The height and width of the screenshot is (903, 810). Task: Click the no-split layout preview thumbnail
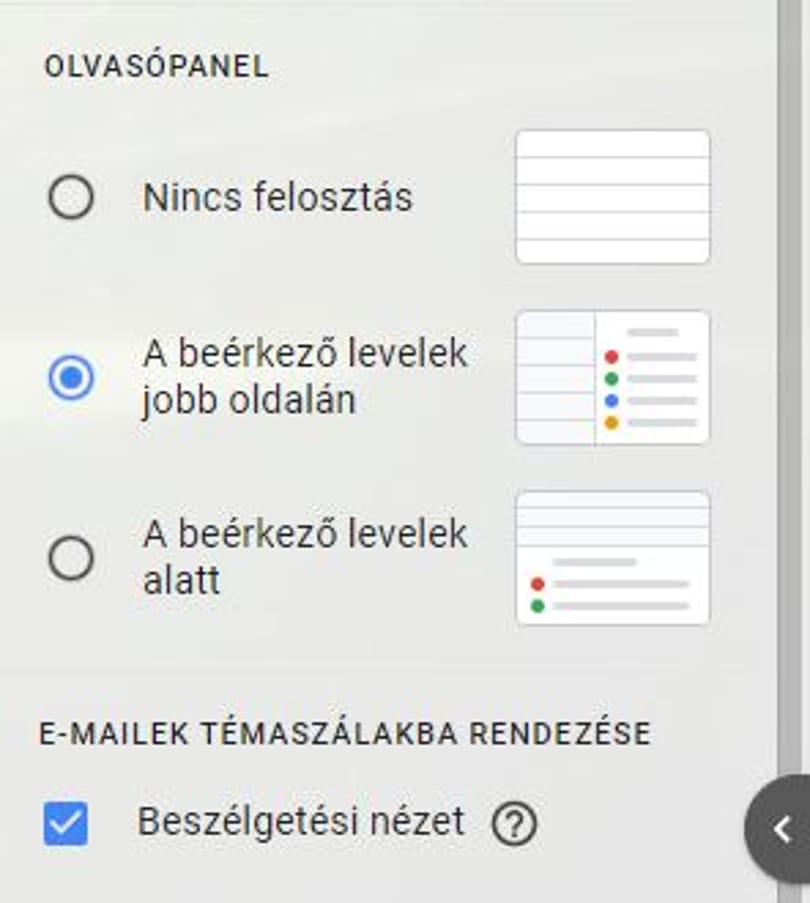613,198
